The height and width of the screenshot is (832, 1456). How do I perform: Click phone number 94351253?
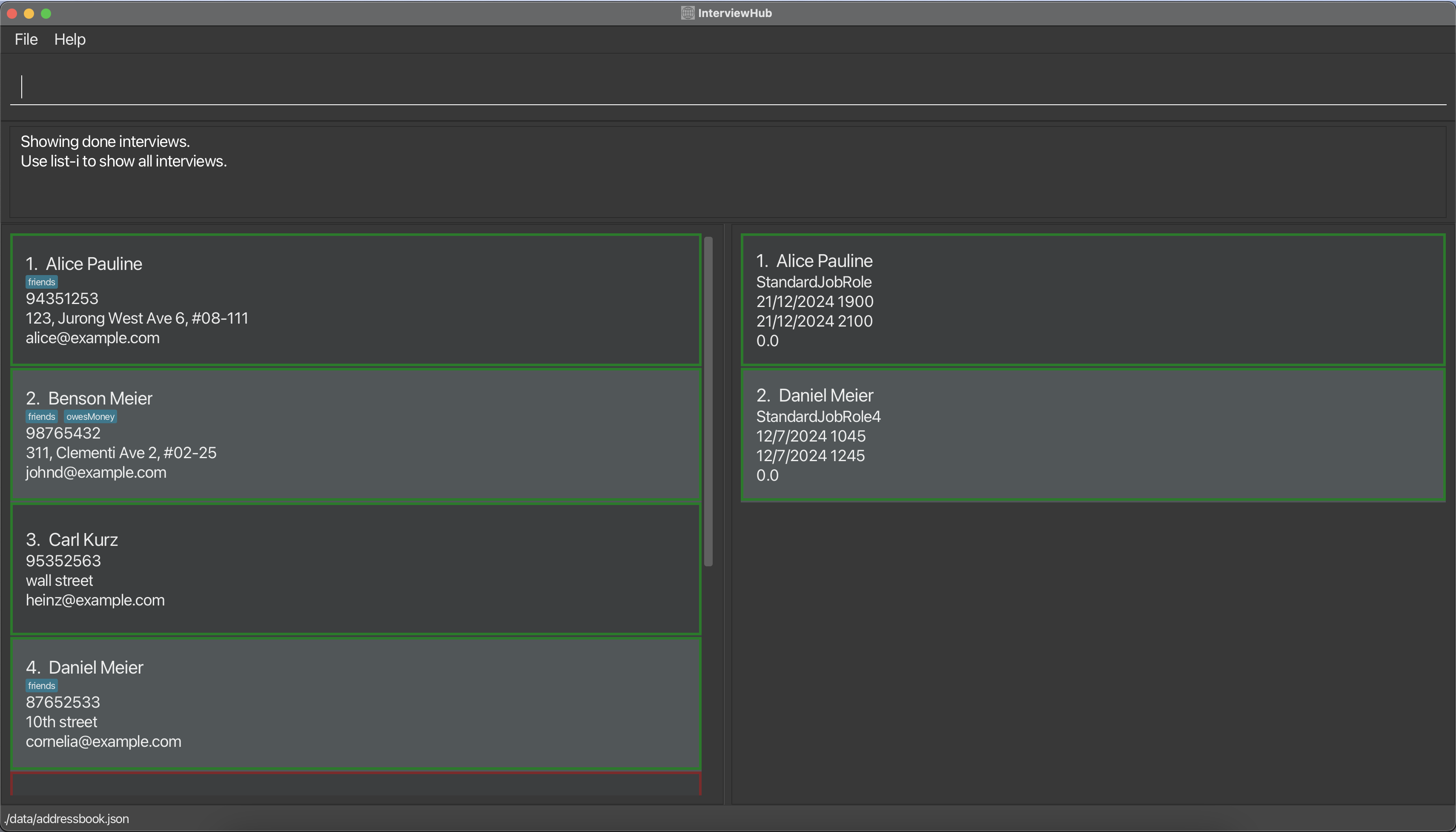62,298
